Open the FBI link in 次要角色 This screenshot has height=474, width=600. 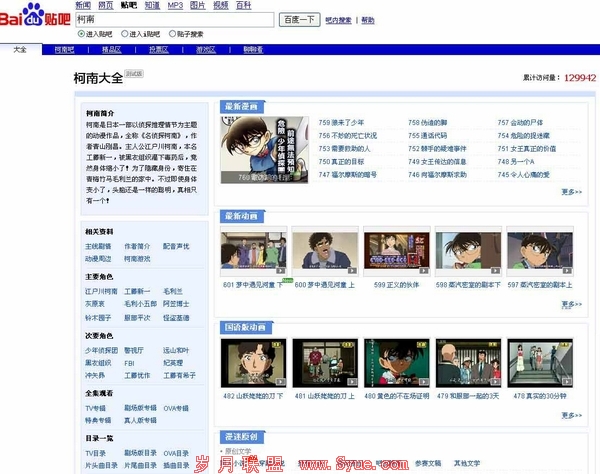pyautogui.click(x=129, y=363)
